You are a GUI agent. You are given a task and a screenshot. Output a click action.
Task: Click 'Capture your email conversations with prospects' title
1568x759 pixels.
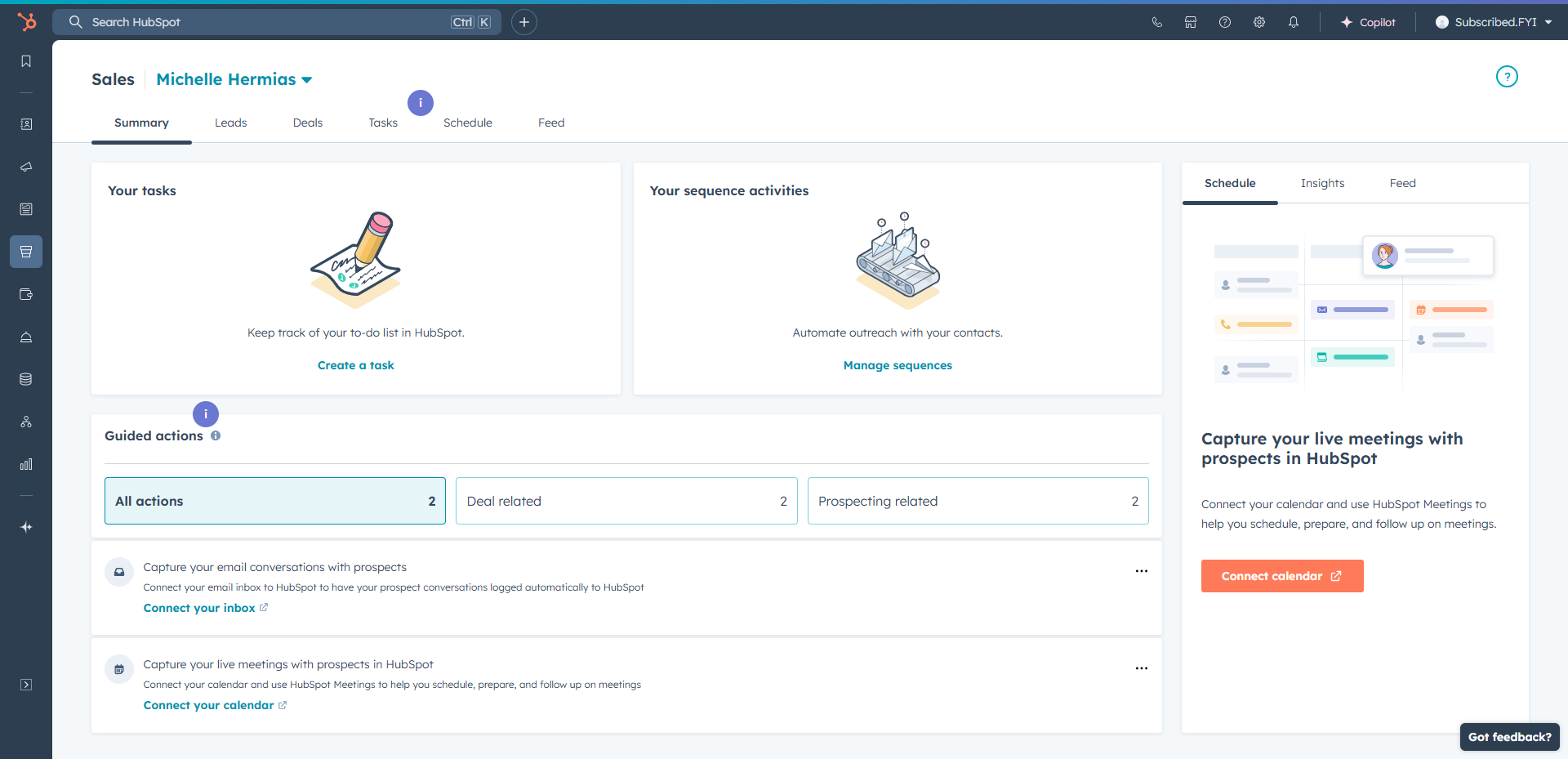pyautogui.click(x=275, y=567)
